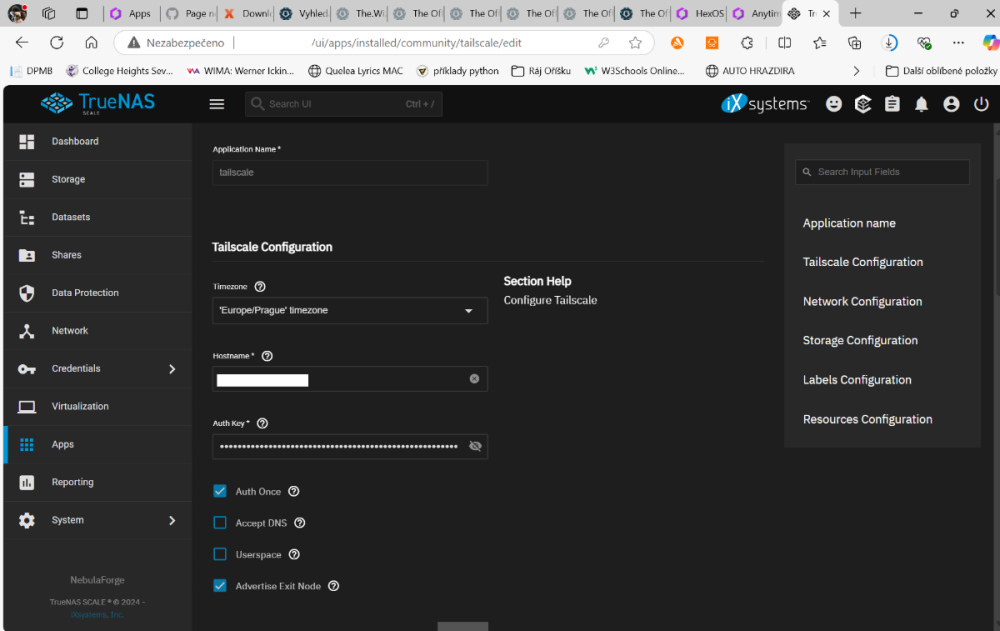Click the feedback smiley face icon

[x=834, y=104]
